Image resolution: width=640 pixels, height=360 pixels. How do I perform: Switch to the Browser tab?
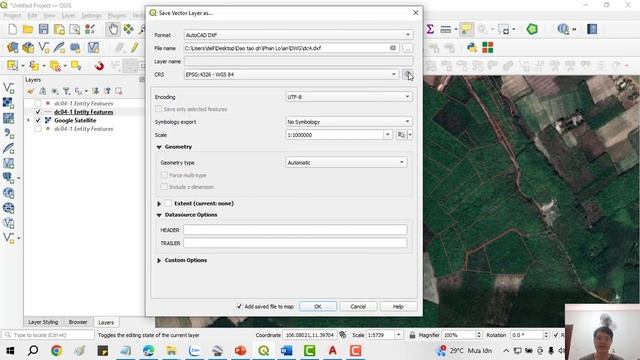click(78, 322)
